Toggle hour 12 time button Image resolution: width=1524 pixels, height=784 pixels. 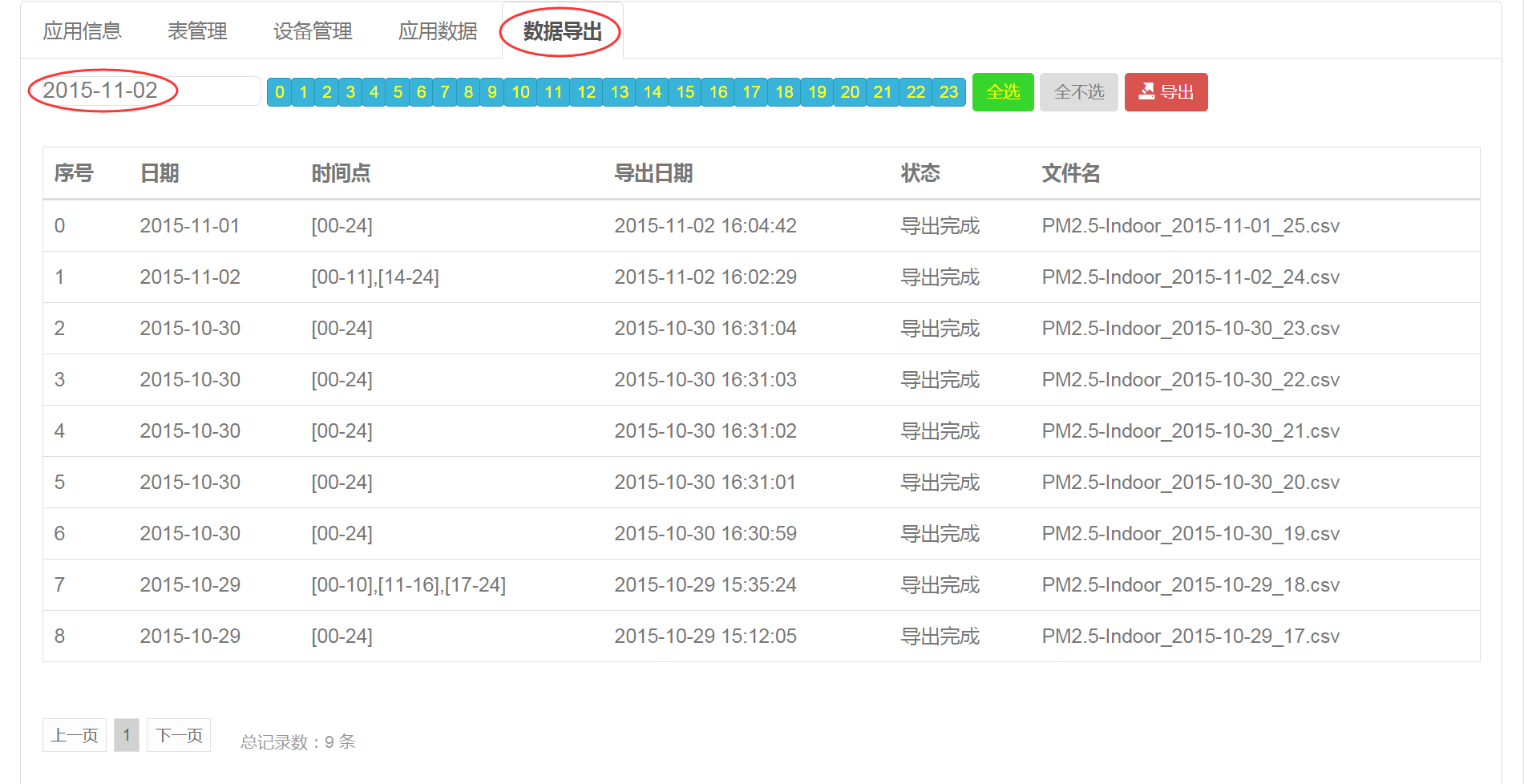pyautogui.click(x=586, y=92)
